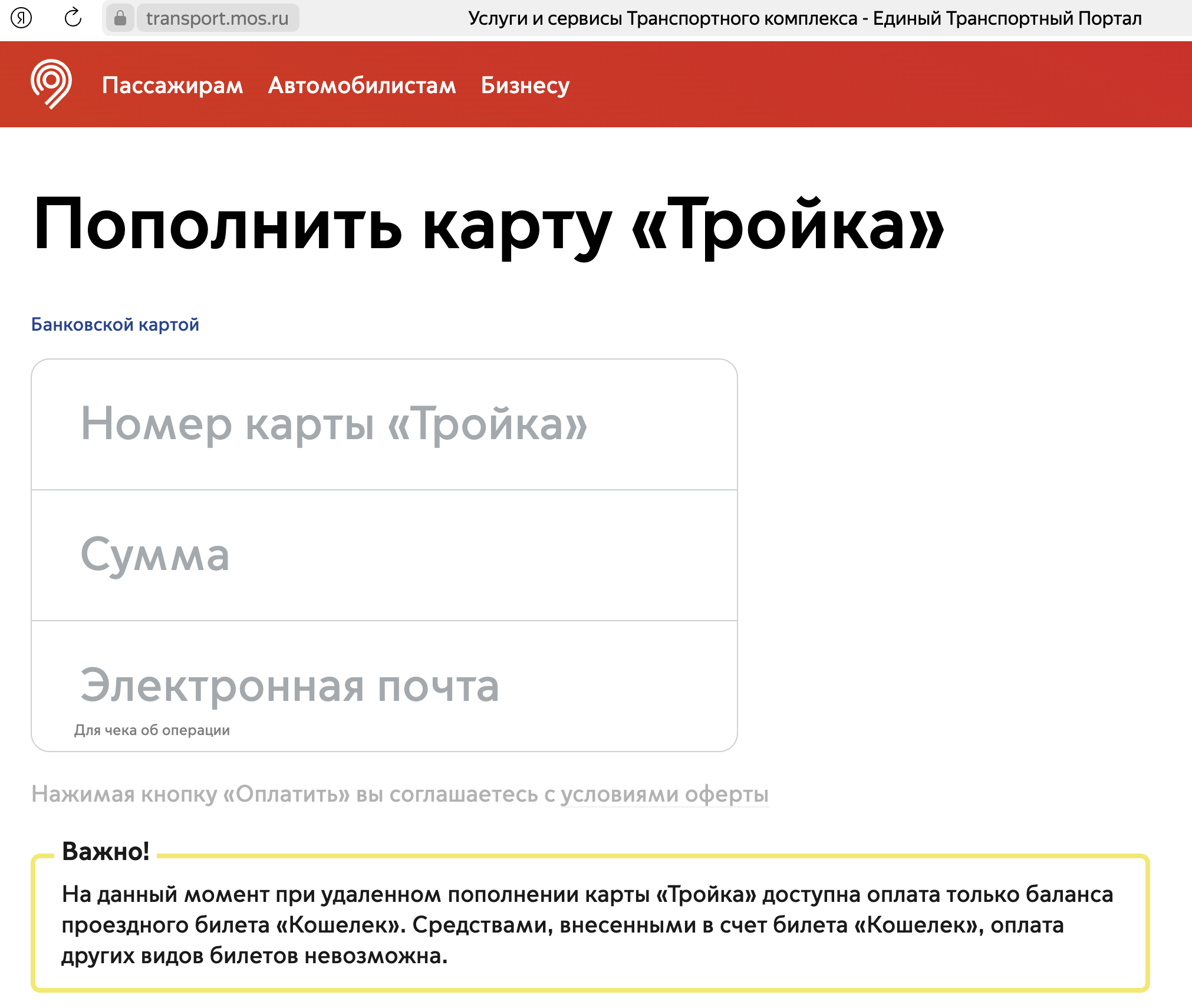Image resolution: width=1192 pixels, height=1008 pixels.
Task: Open the Пассажирам menu
Action: tap(173, 85)
